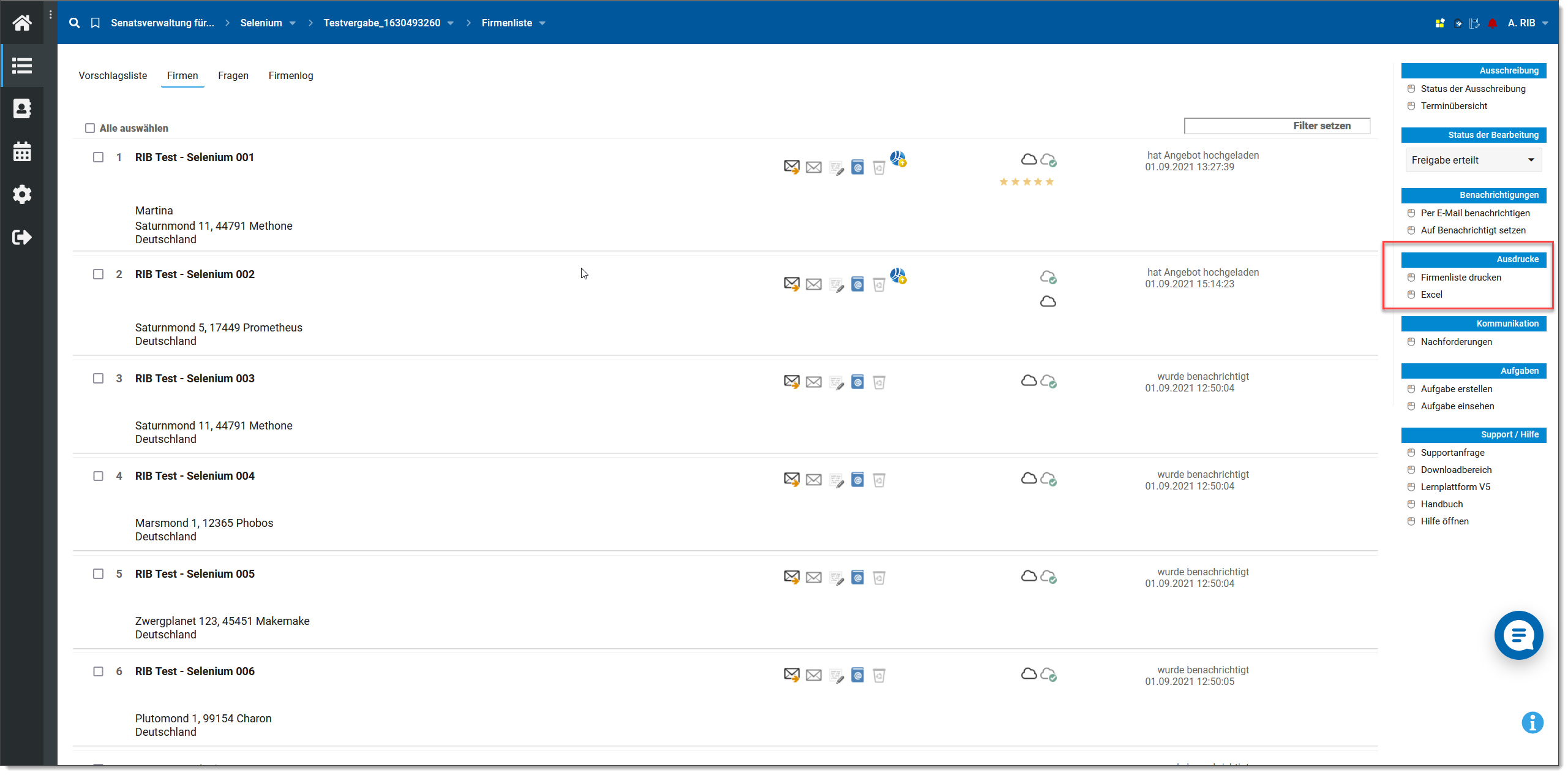Click the yellow-white tiles icon in header
1568x775 pixels.
[x=1439, y=23]
